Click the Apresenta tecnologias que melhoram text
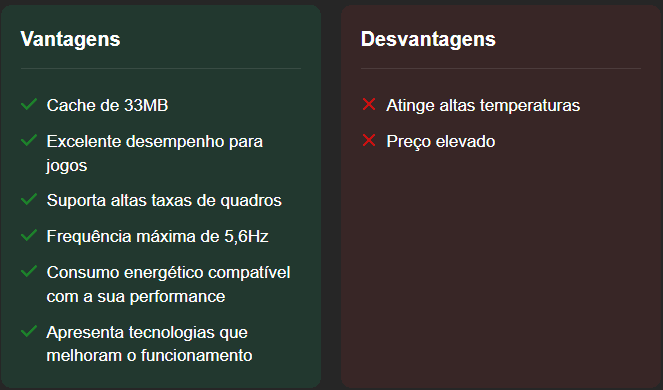Screen dimensions: 663x390 coord(149,344)
